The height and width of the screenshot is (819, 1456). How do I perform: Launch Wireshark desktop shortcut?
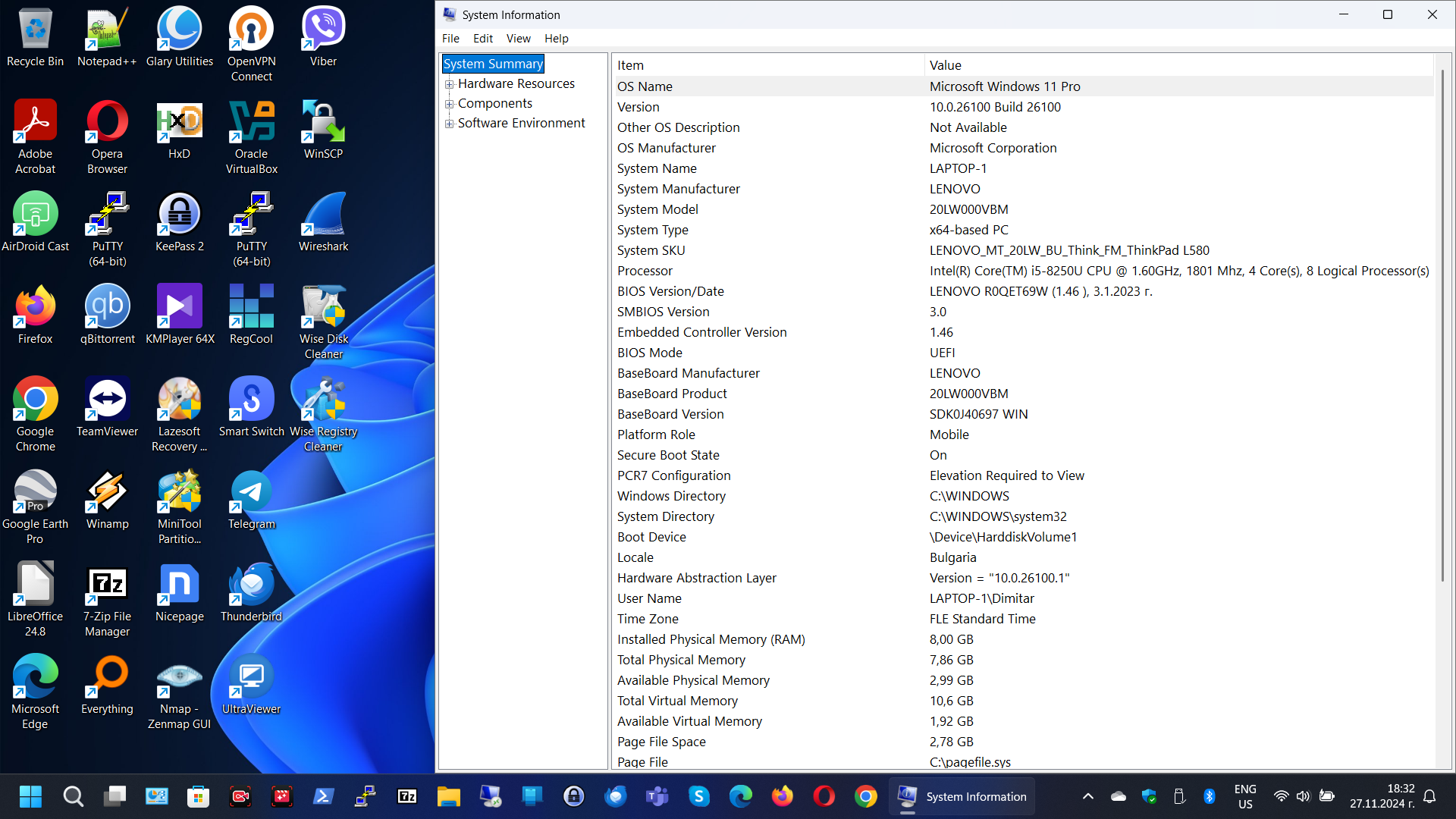[x=323, y=223]
